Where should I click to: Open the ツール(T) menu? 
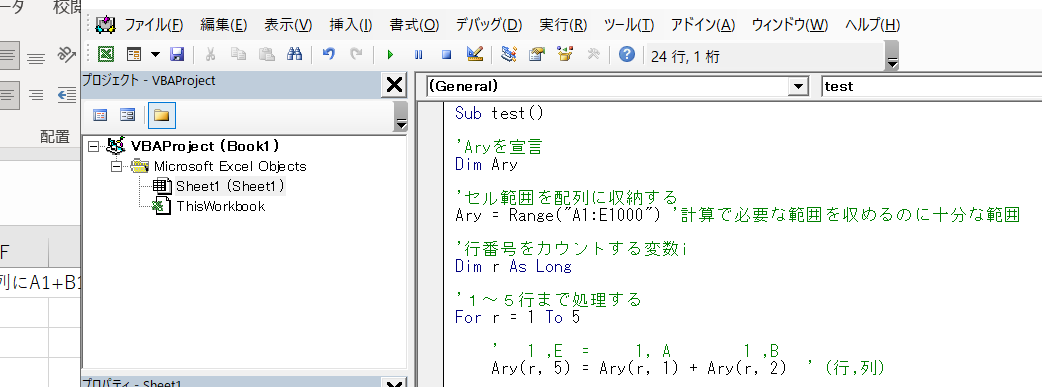tap(629, 25)
